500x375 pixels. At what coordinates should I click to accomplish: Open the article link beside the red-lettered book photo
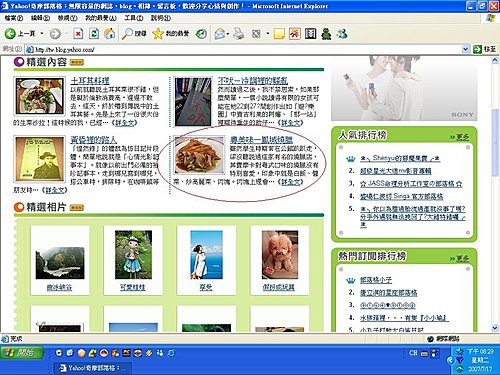tap(253, 80)
